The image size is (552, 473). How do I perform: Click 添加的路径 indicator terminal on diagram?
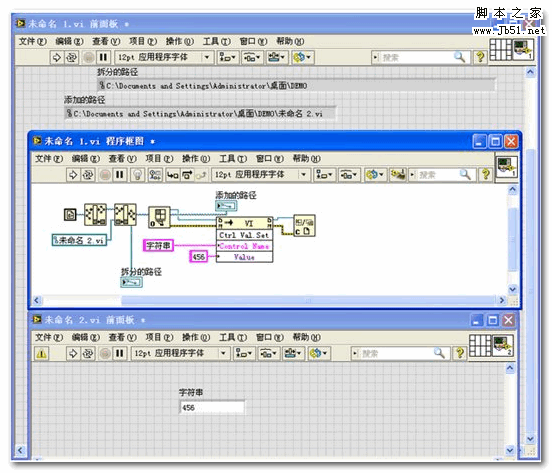coord(226,206)
